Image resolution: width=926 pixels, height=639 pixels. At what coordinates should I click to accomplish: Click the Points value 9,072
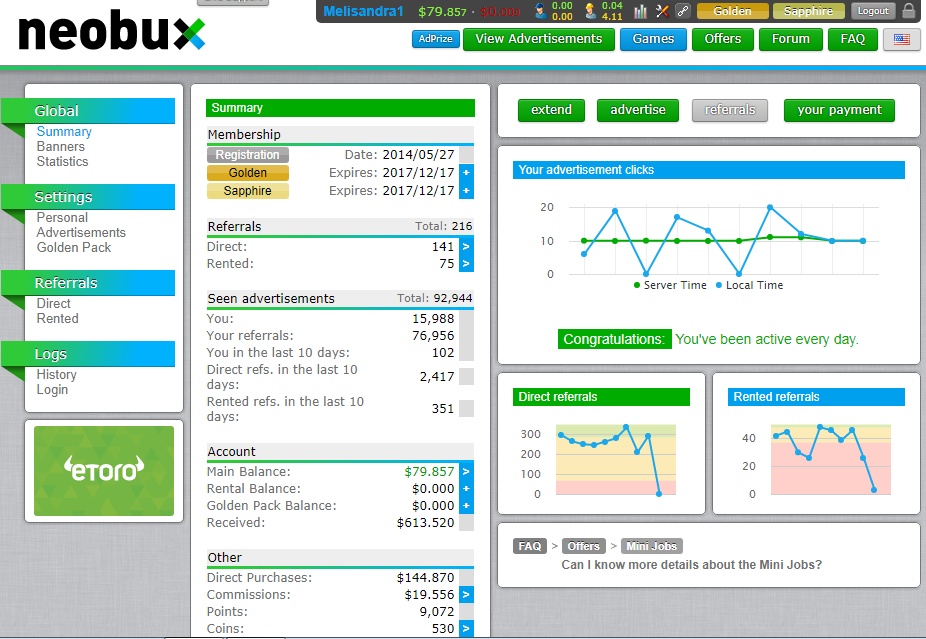pyautogui.click(x=436, y=611)
